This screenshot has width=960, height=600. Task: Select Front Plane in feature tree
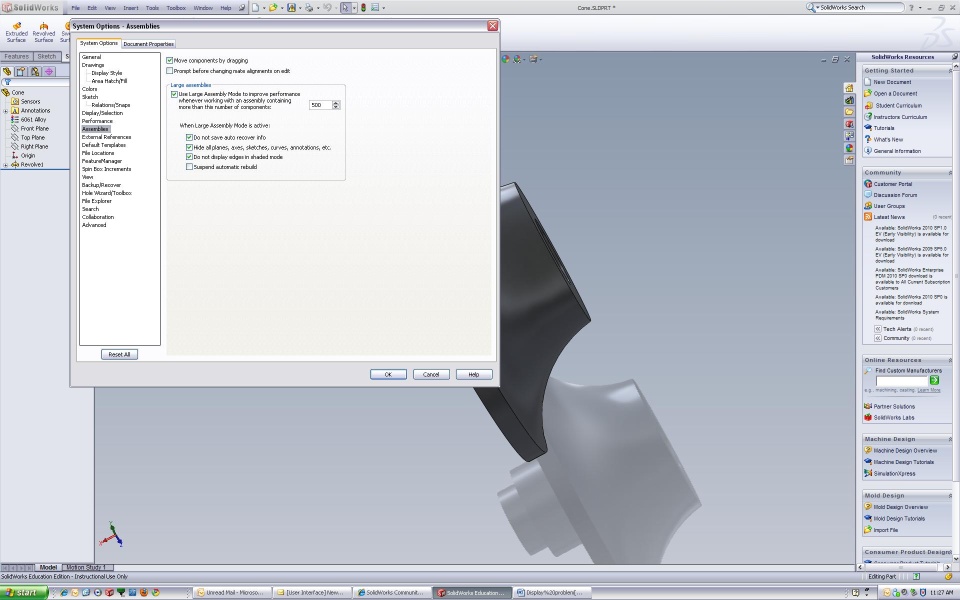coord(34,129)
